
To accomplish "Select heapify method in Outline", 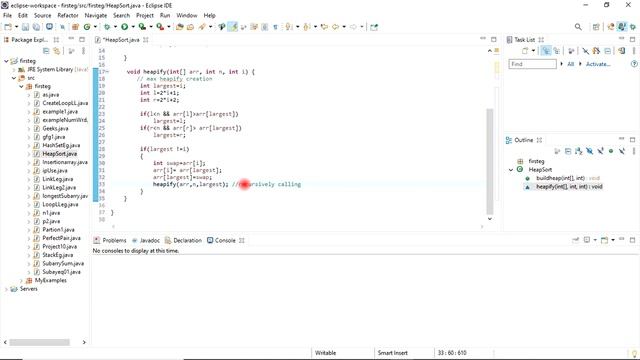I will click(x=569, y=187).
